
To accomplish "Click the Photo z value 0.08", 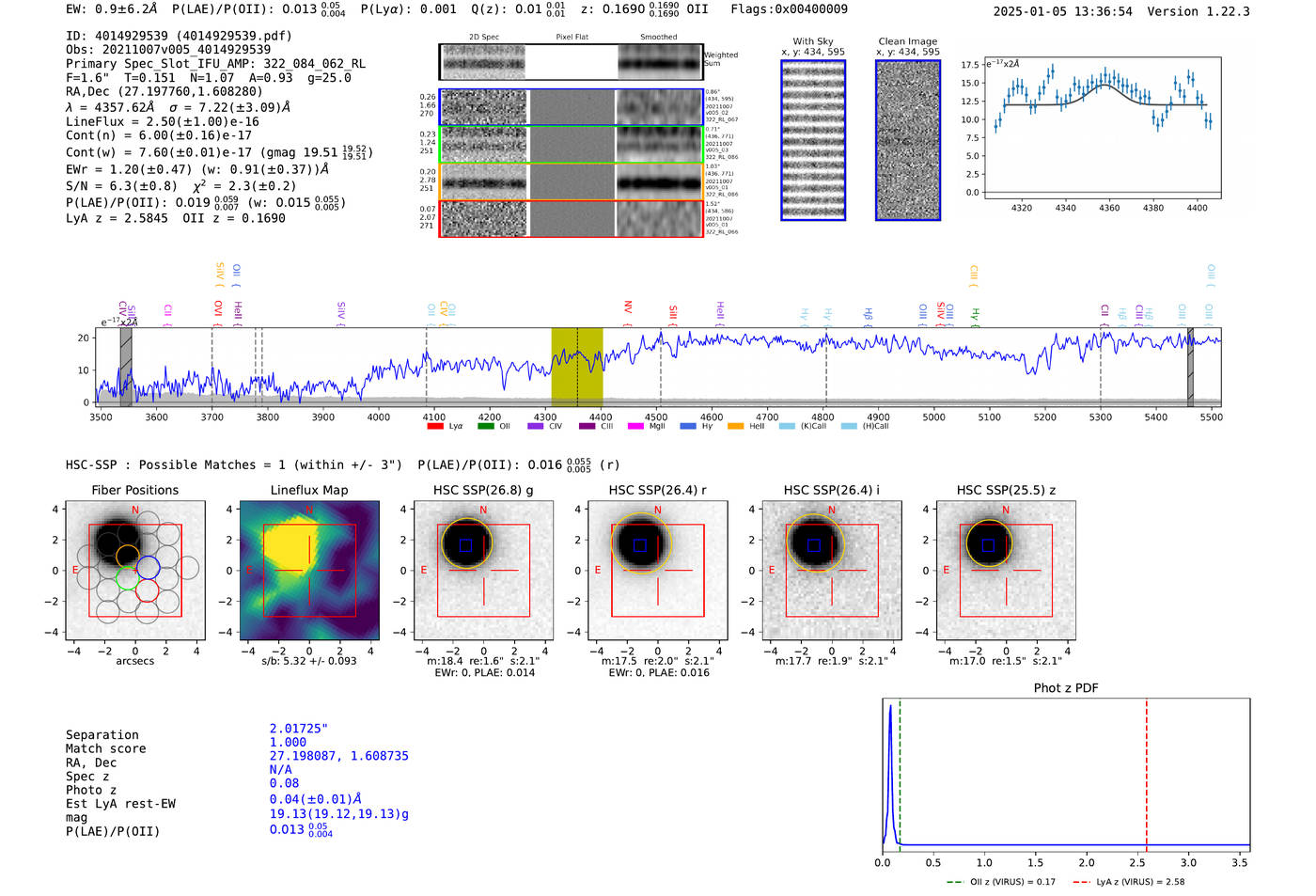I will (x=284, y=783).
